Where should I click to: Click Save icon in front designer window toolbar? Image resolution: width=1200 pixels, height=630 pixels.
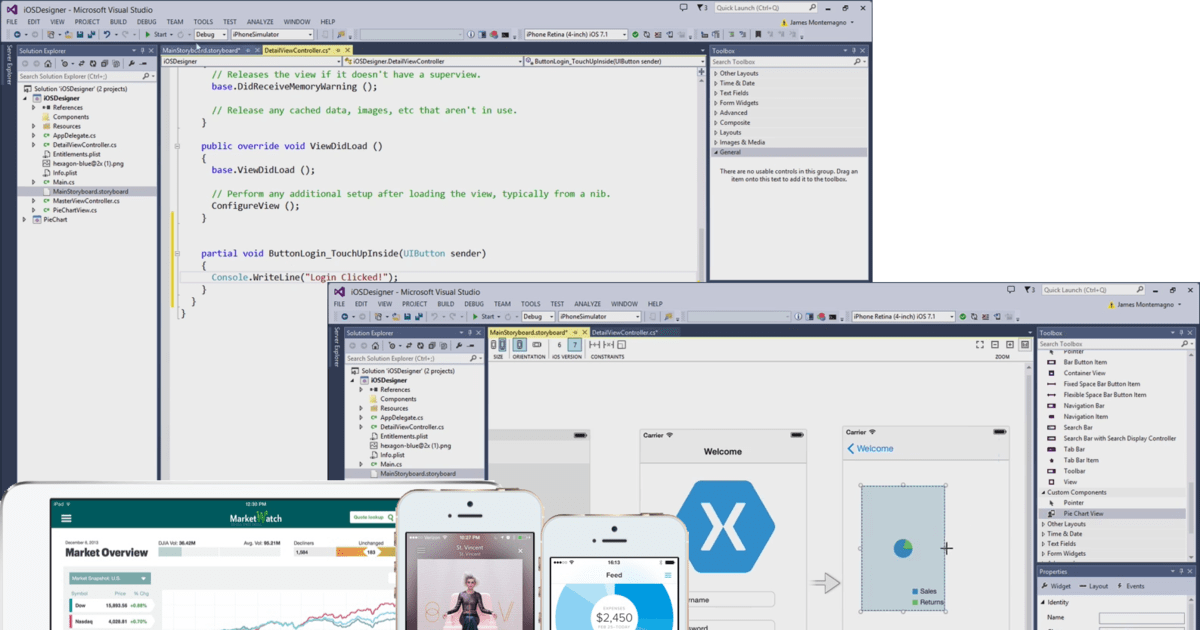point(407,316)
